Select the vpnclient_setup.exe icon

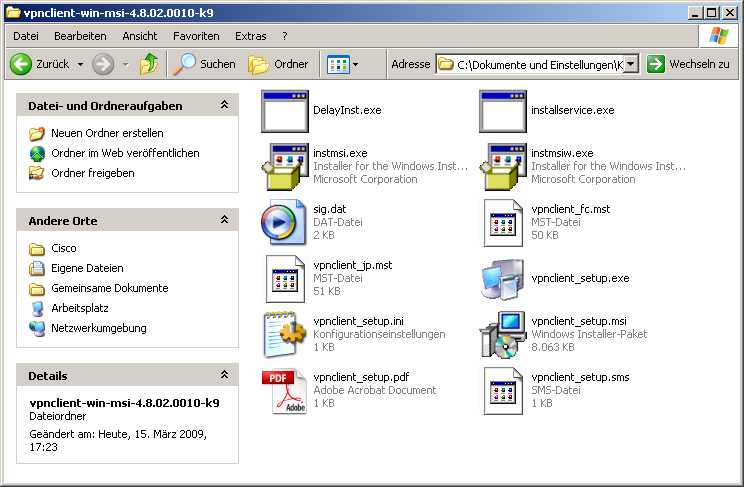[x=503, y=279]
